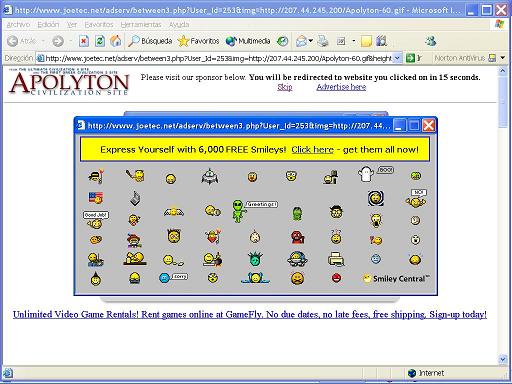Open the Herramientas menu
Viewport: 512px width, 384px height.
tap(141, 25)
